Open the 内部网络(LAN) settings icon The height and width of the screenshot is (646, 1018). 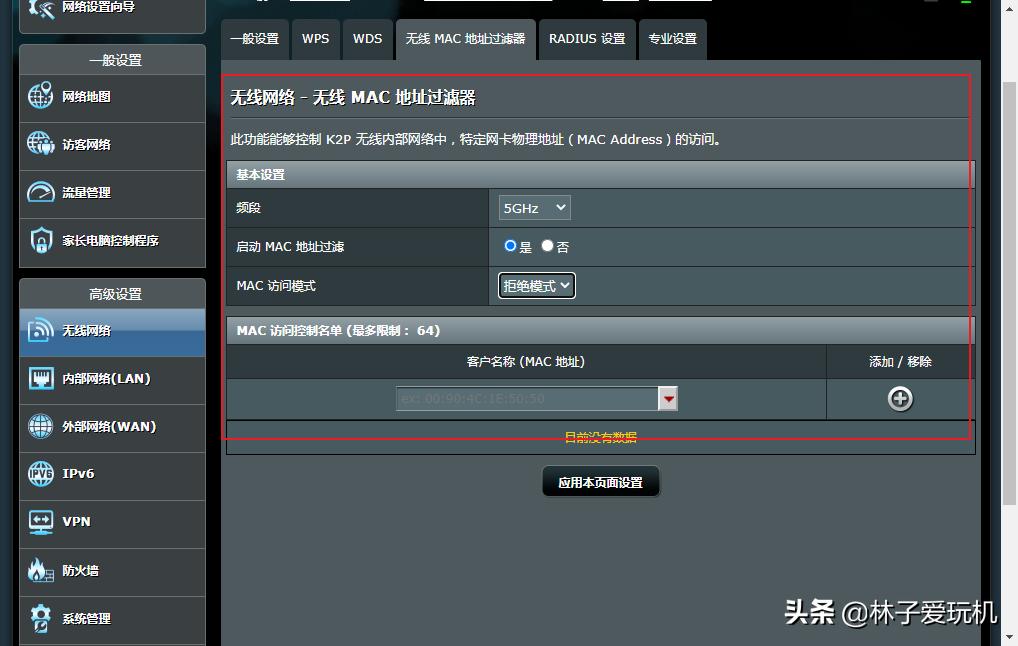41,380
